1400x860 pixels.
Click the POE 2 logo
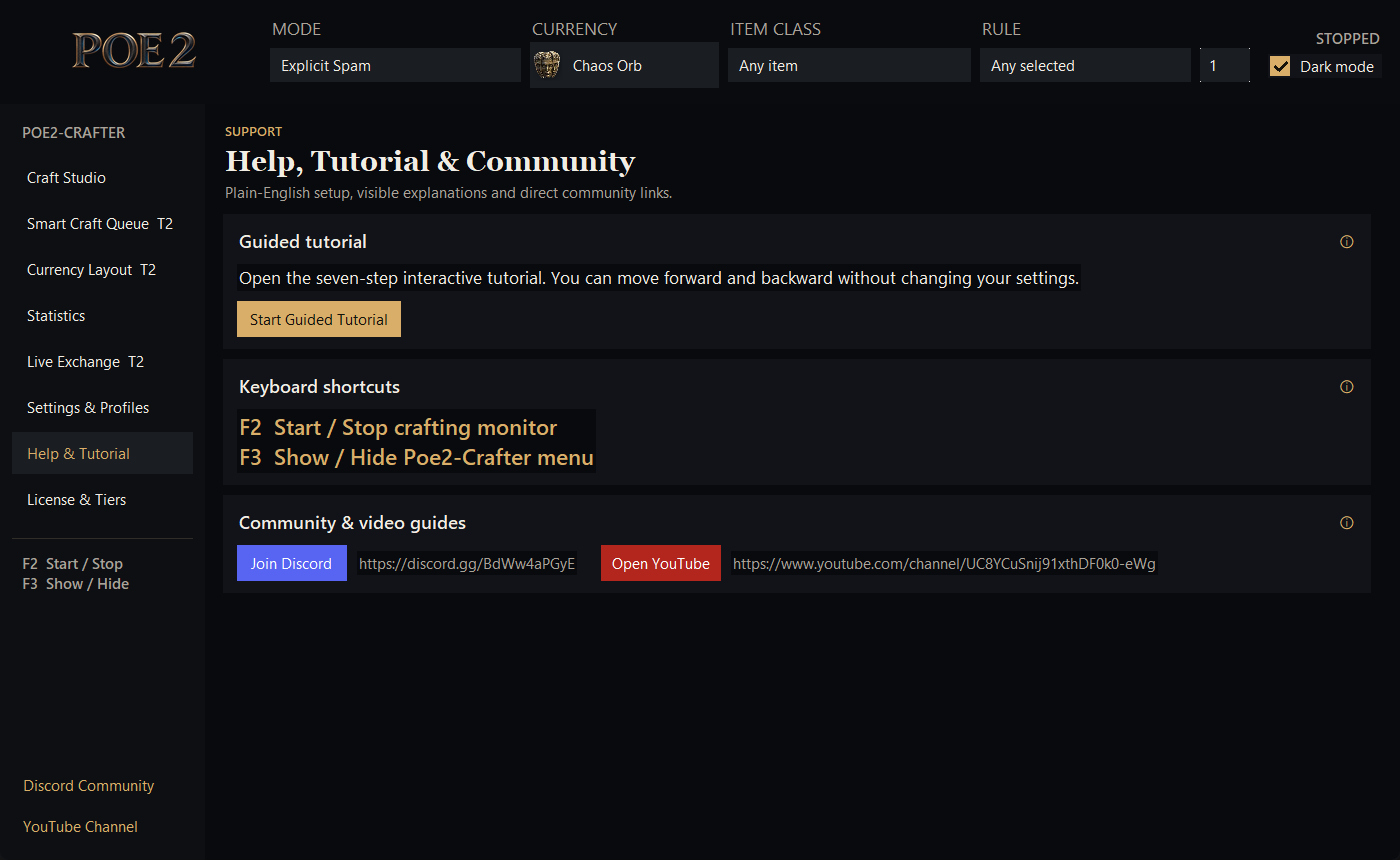pyautogui.click(x=134, y=51)
